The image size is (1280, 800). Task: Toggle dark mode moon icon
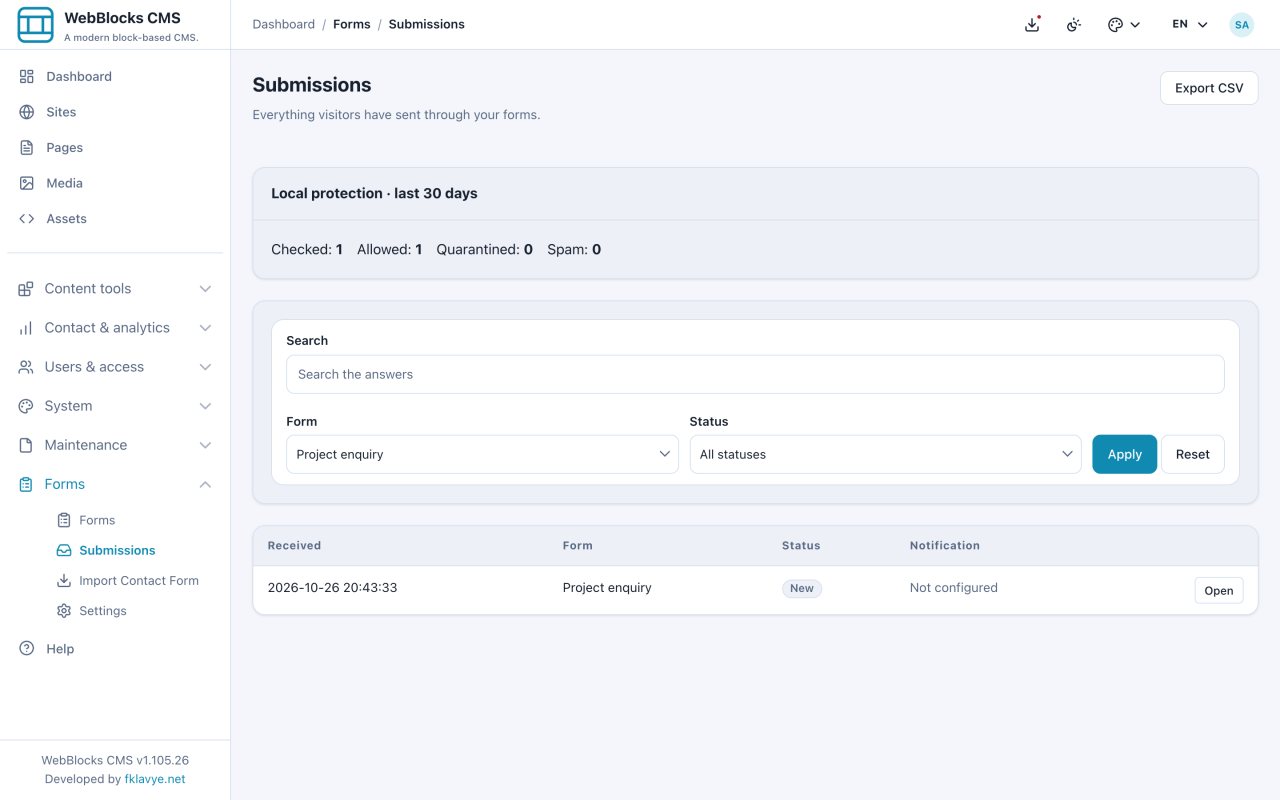(1074, 24)
